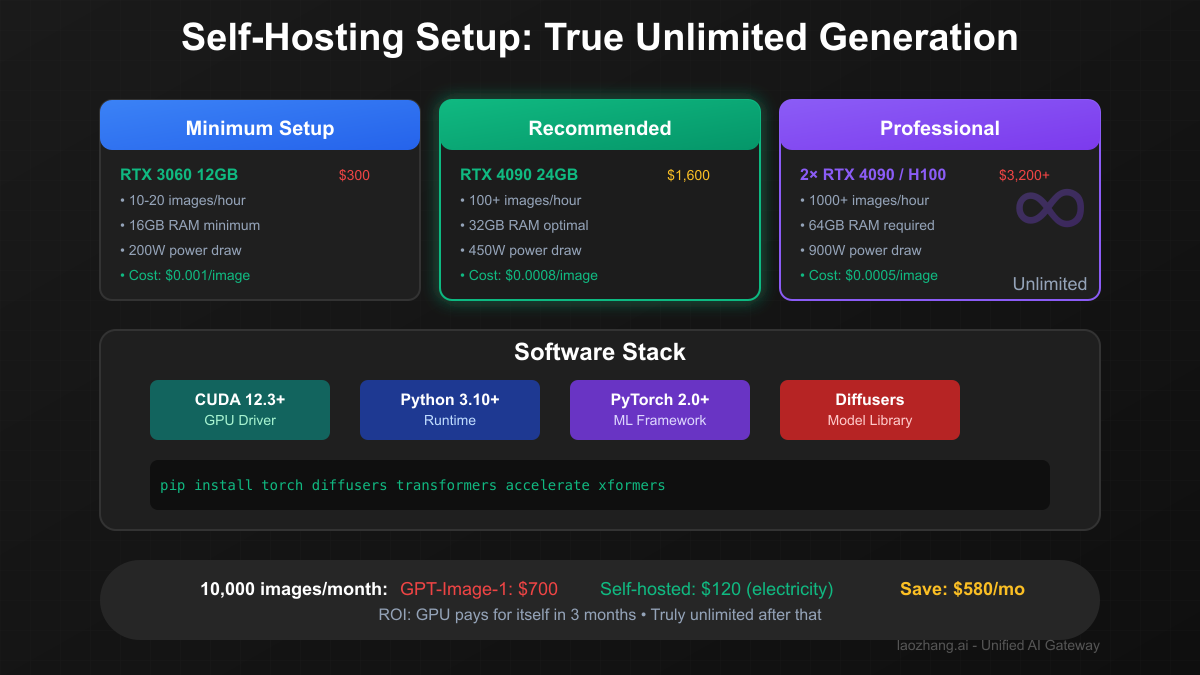Click the laozhang.ai Unified AI Gateway link

[998, 645]
